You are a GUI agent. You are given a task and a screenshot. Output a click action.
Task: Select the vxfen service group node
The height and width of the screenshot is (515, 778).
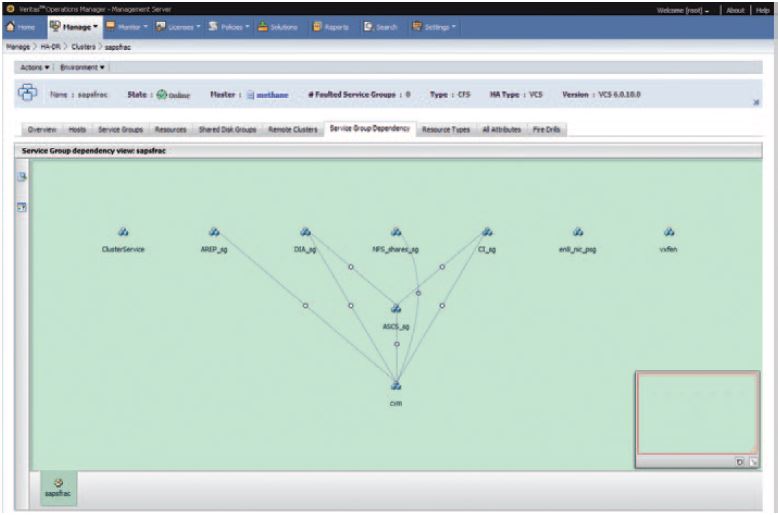click(x=669, y=232)
